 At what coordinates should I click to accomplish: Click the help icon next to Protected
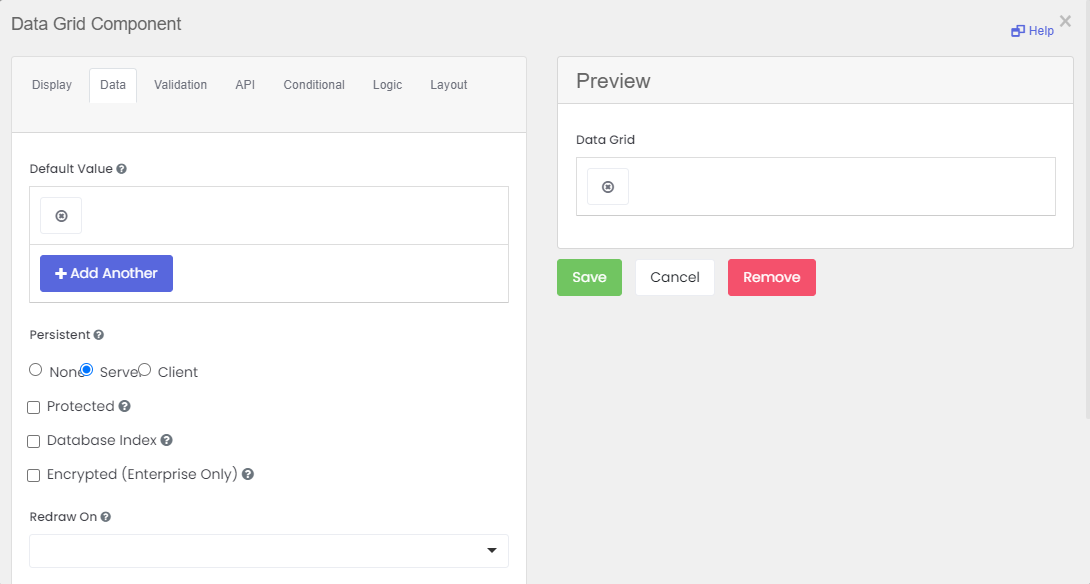125,406
